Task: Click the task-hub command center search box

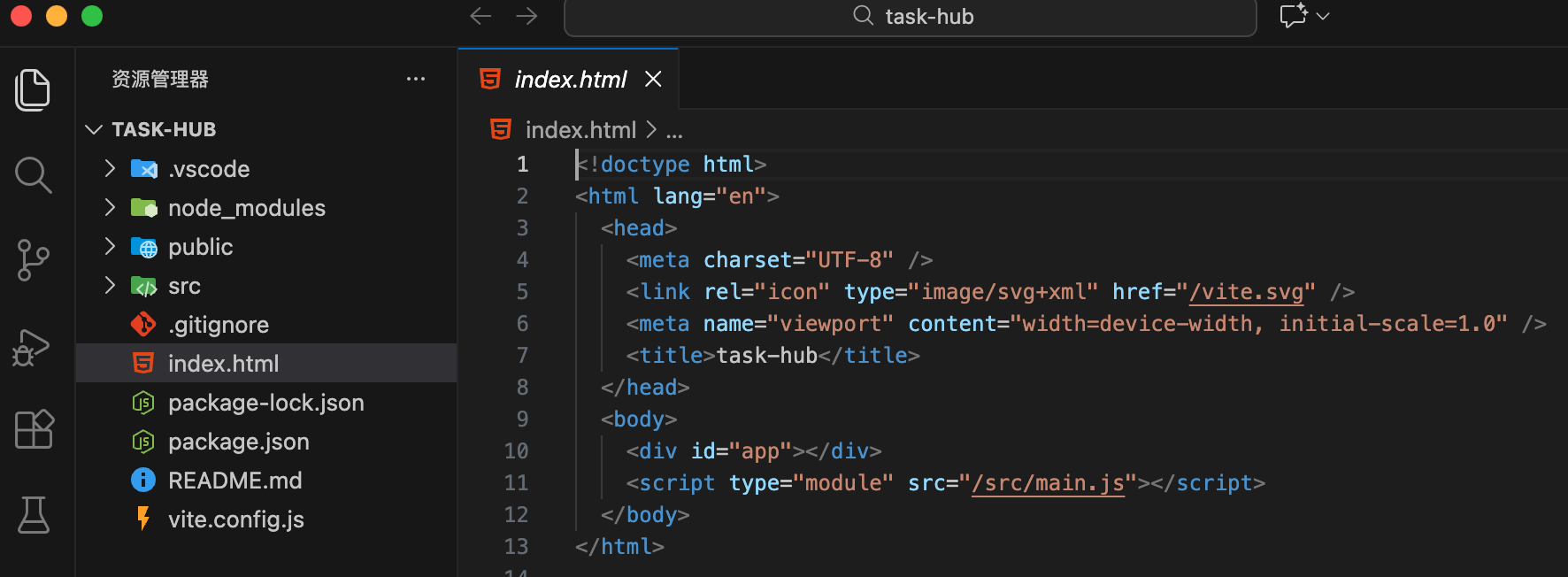Action: pyautogui.click(x=910, y=17)
